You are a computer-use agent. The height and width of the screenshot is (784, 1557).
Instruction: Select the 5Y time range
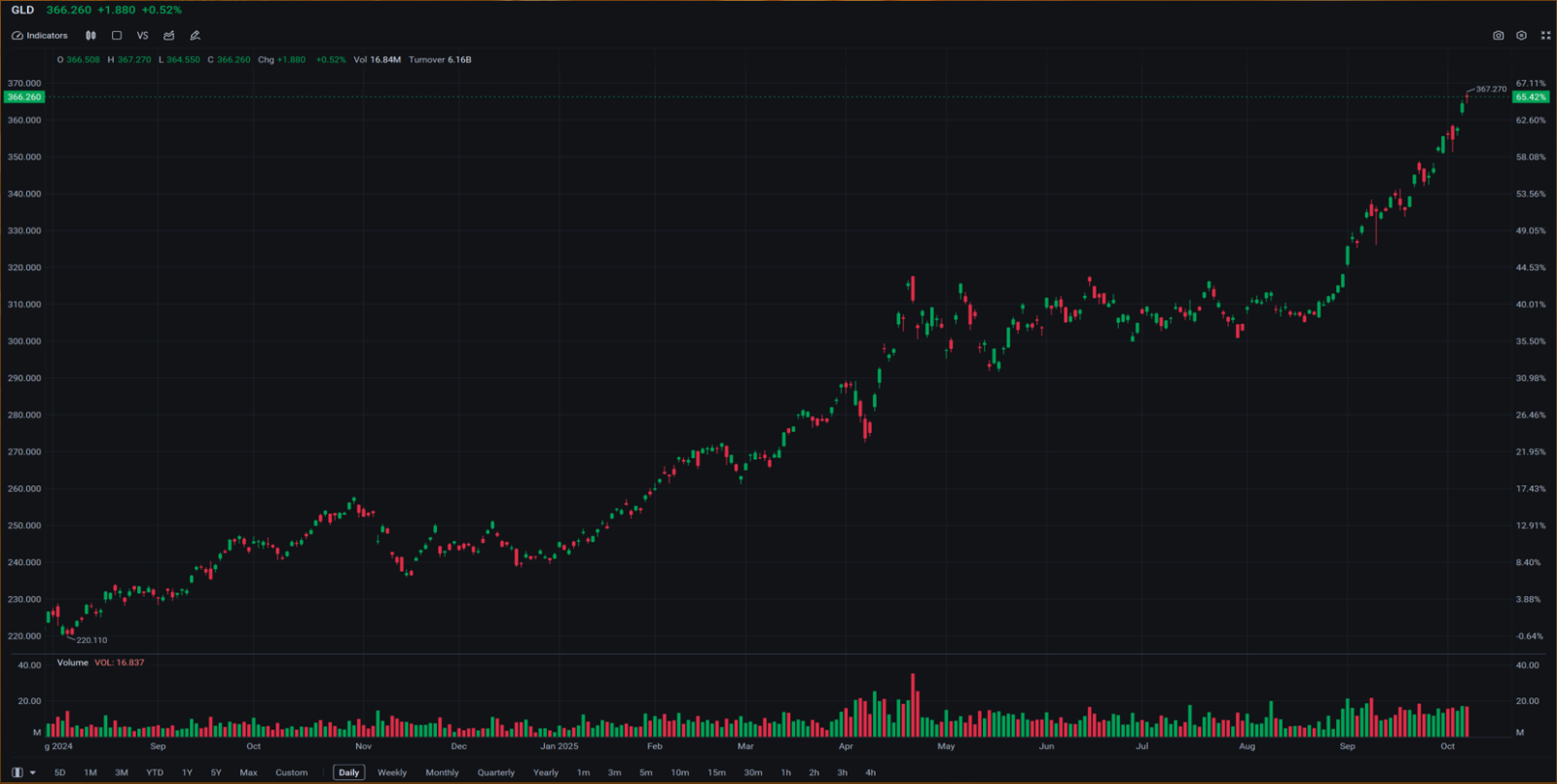216,772
